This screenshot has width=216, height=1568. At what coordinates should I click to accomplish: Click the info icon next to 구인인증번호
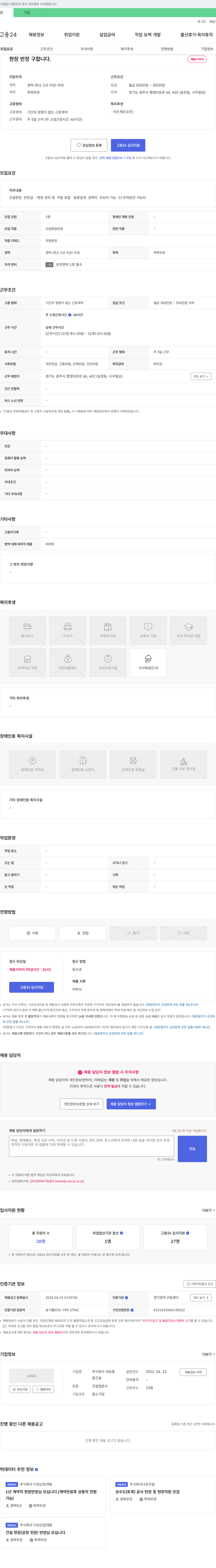132,1309
